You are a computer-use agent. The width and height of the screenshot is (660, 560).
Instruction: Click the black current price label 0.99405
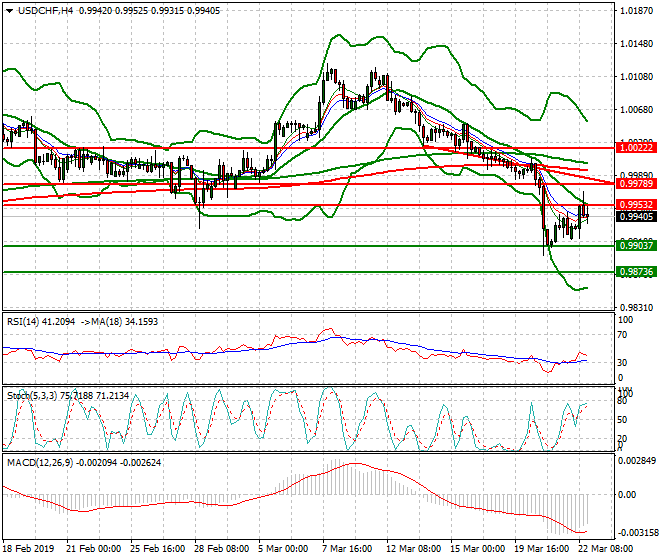pos(636,217)
